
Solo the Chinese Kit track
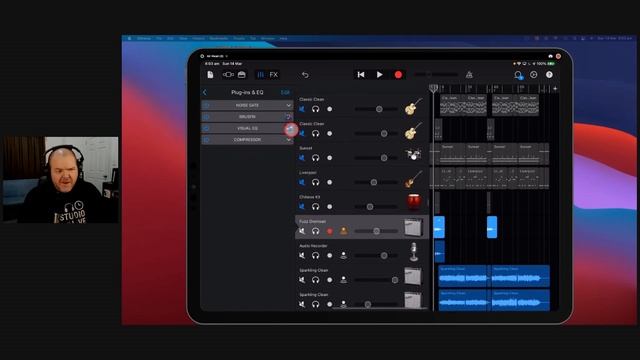pos(316,207)
